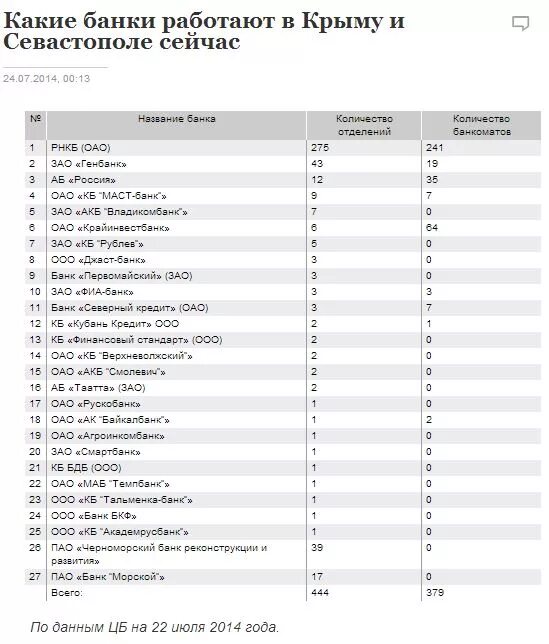This screenshot has height=644, width=549.
Task: Select the АБ «Россия» bank name
Action: [x=83, y=179]
